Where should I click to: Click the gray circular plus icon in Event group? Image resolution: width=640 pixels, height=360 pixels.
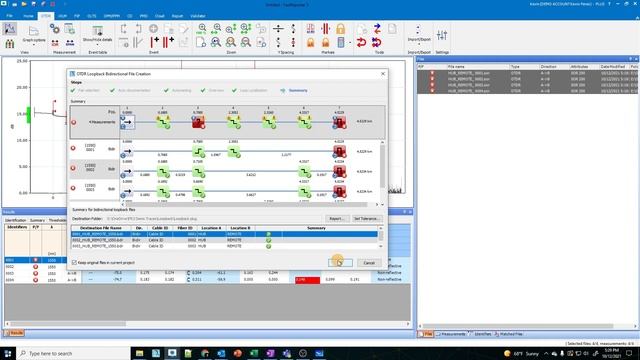153,29
